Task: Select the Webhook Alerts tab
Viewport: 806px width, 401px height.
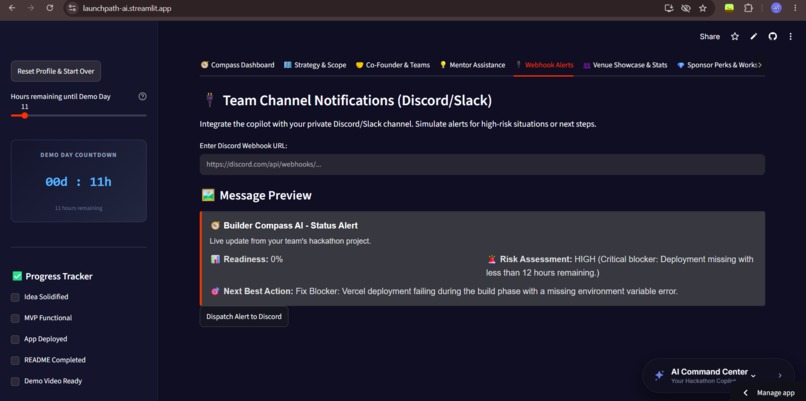Action: (x=544, y=65)
